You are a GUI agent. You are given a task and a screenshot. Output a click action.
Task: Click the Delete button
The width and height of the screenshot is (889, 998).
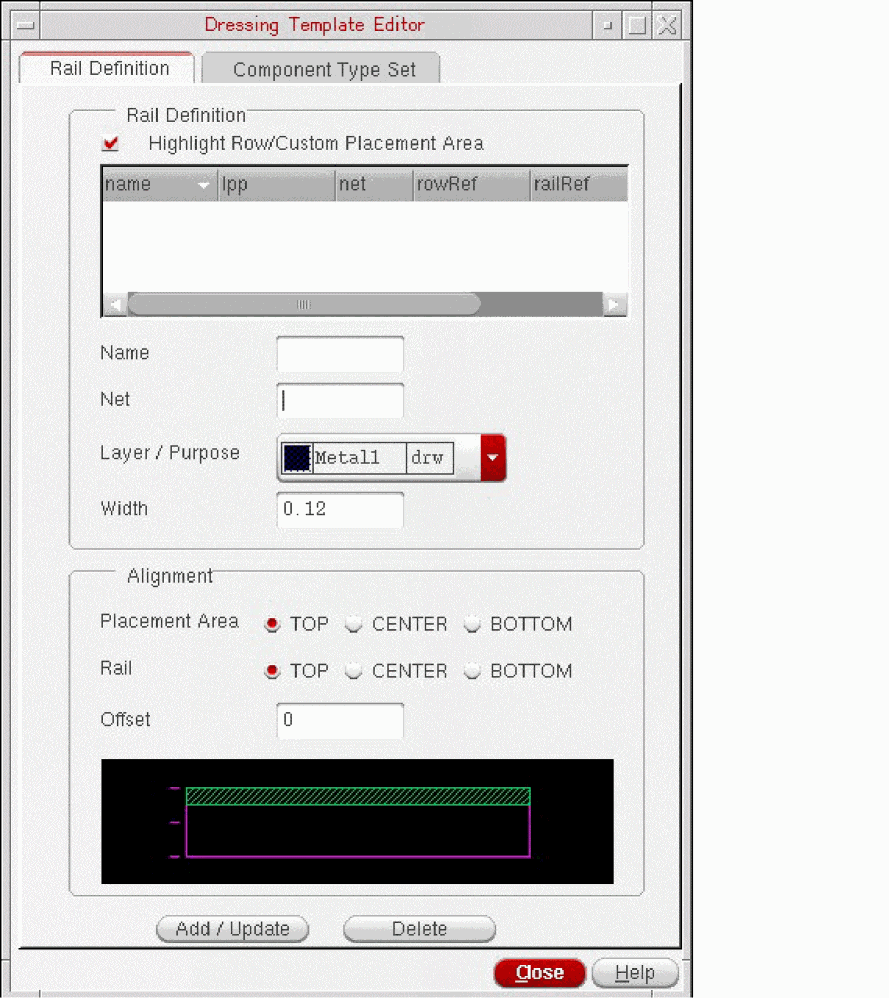pos(419,929)
